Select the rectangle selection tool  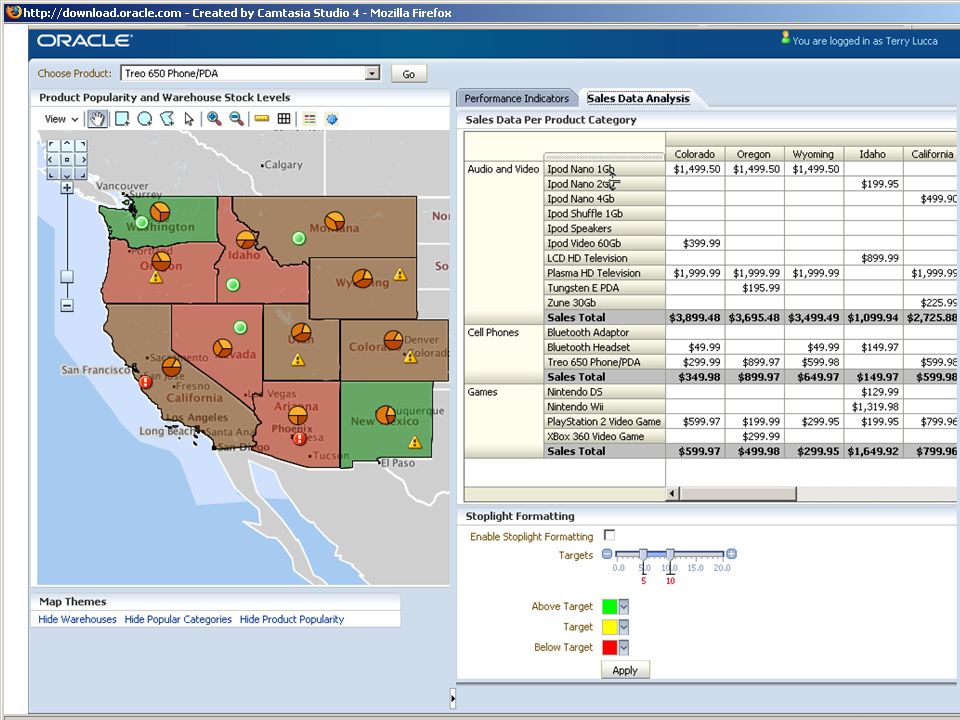pyautogui.click(x=122, y=119)
